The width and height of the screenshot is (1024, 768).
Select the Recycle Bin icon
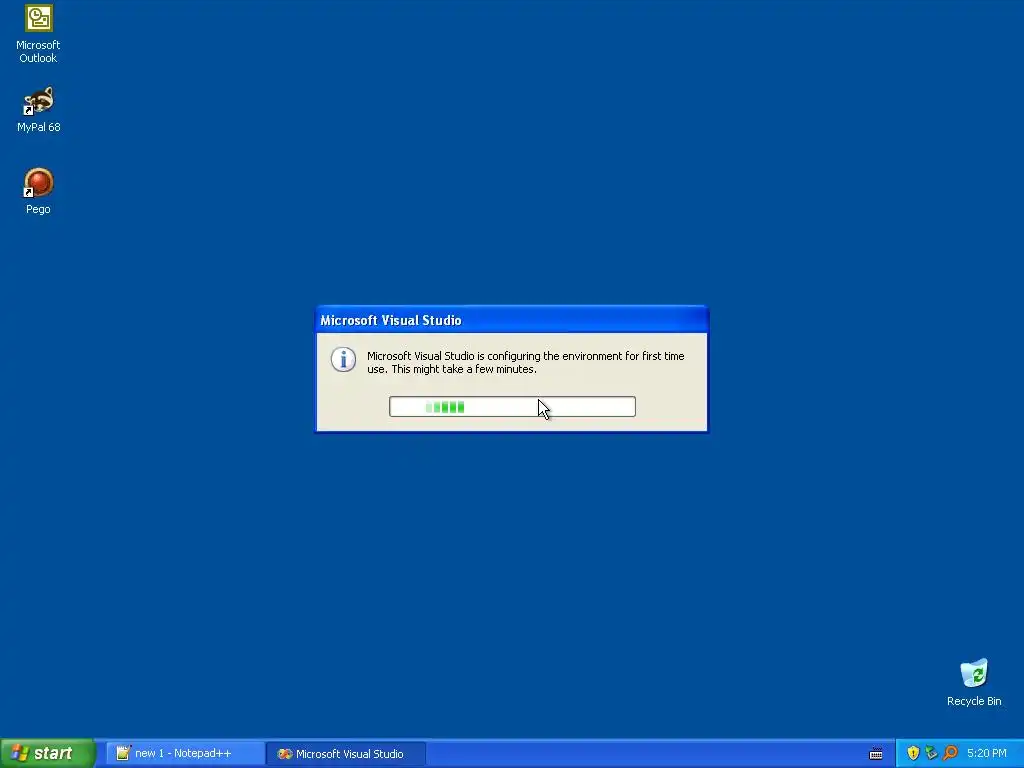pos(974,682)
